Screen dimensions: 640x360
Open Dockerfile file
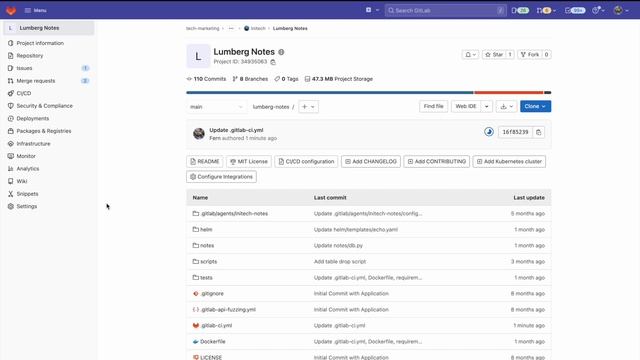(x=213, y=341)
